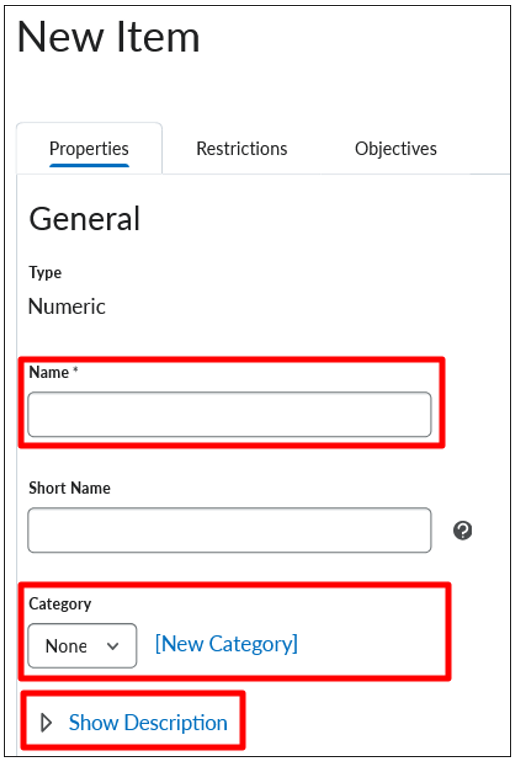Image resolution: width=516 pixels, height=760 pixels.
Task: Open the help icon beside Short Name
Action: point(462,530)
